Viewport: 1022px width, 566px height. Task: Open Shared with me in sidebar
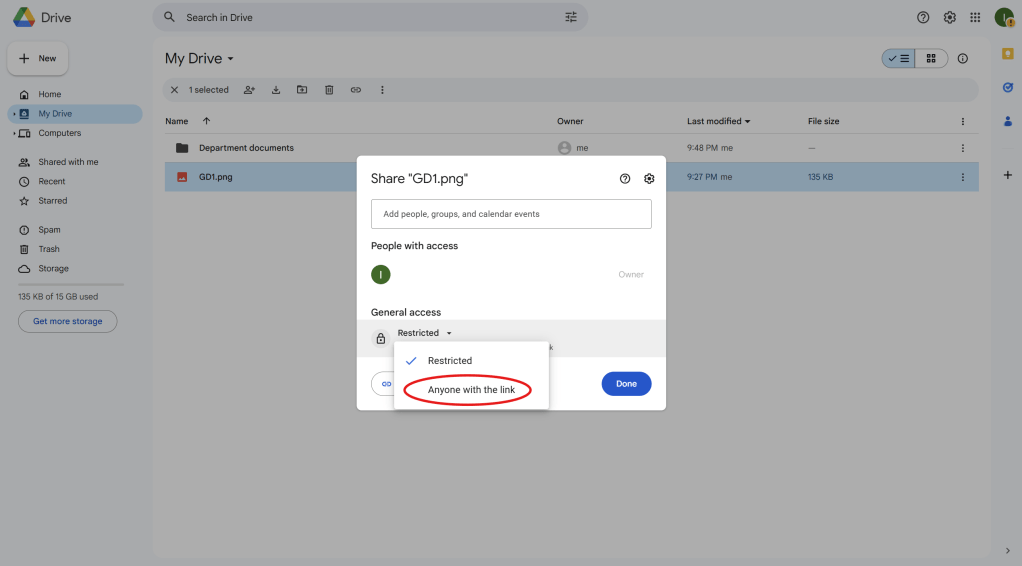[68, 162]
